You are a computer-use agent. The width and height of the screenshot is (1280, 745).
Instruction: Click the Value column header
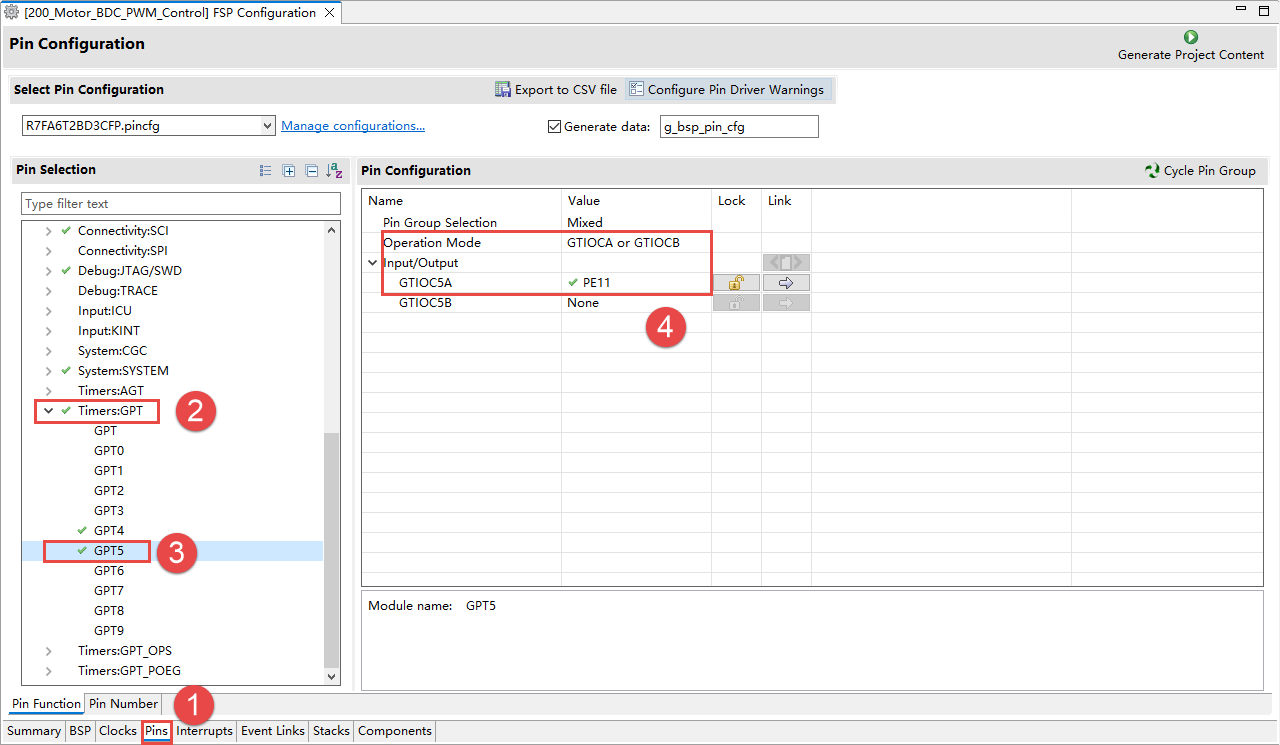tap(636, 201)
